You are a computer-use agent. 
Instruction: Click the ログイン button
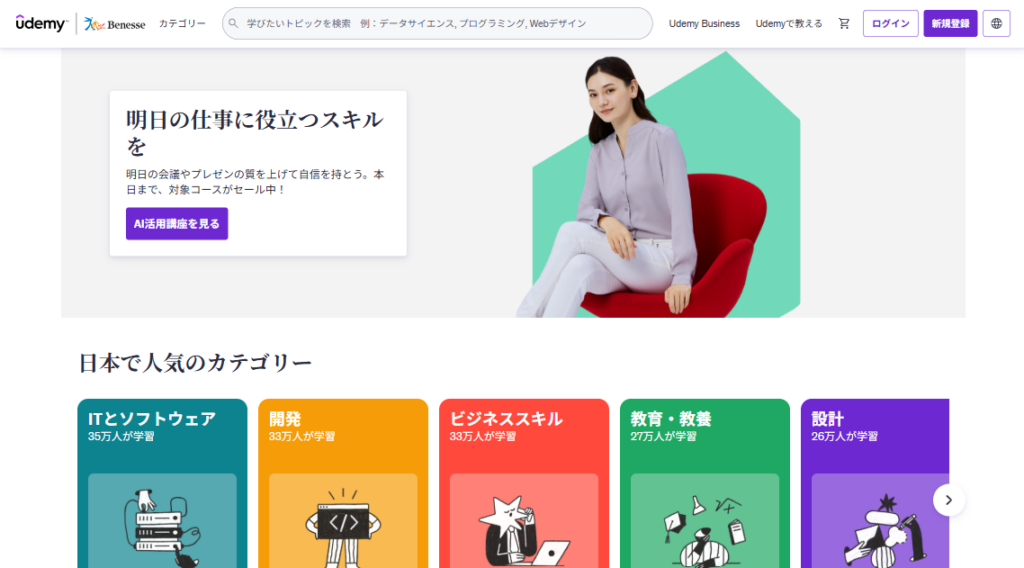[890, 24]
